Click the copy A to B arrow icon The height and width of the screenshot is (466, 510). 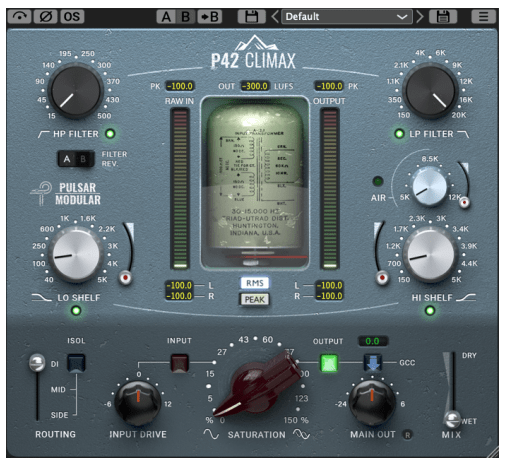209,16
